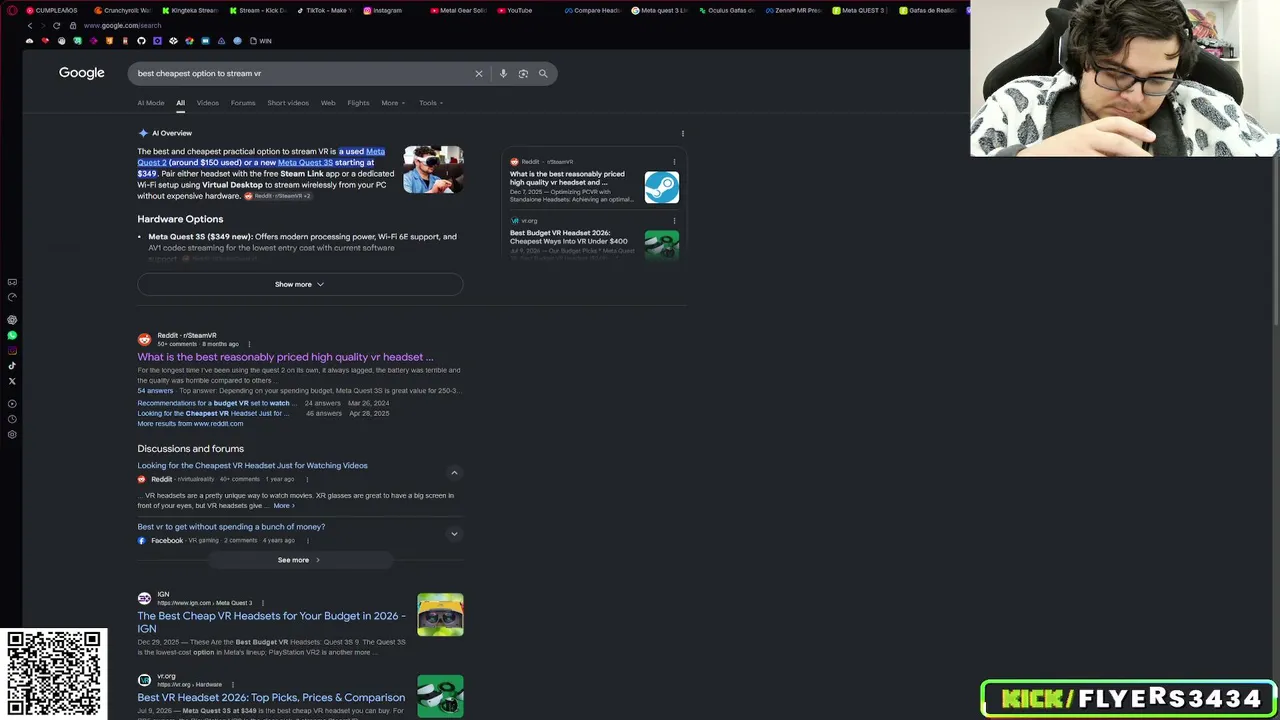Open options for the Reddit r/SteamVR source card
Screen dimensions: 1280x720
pos(674,161)
